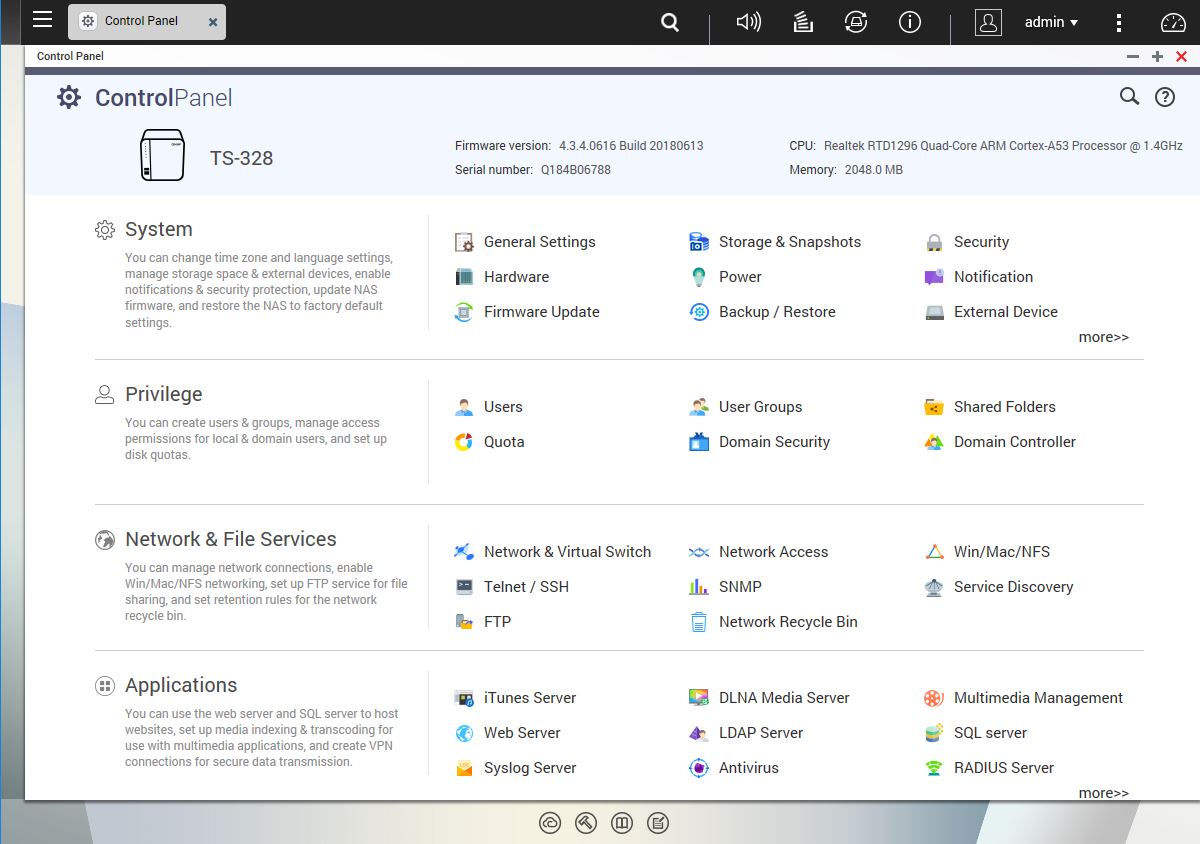The width and height of the screenshot is (1200, 844).
Task: Expand more System settings
Action: tap(1103, 337)
